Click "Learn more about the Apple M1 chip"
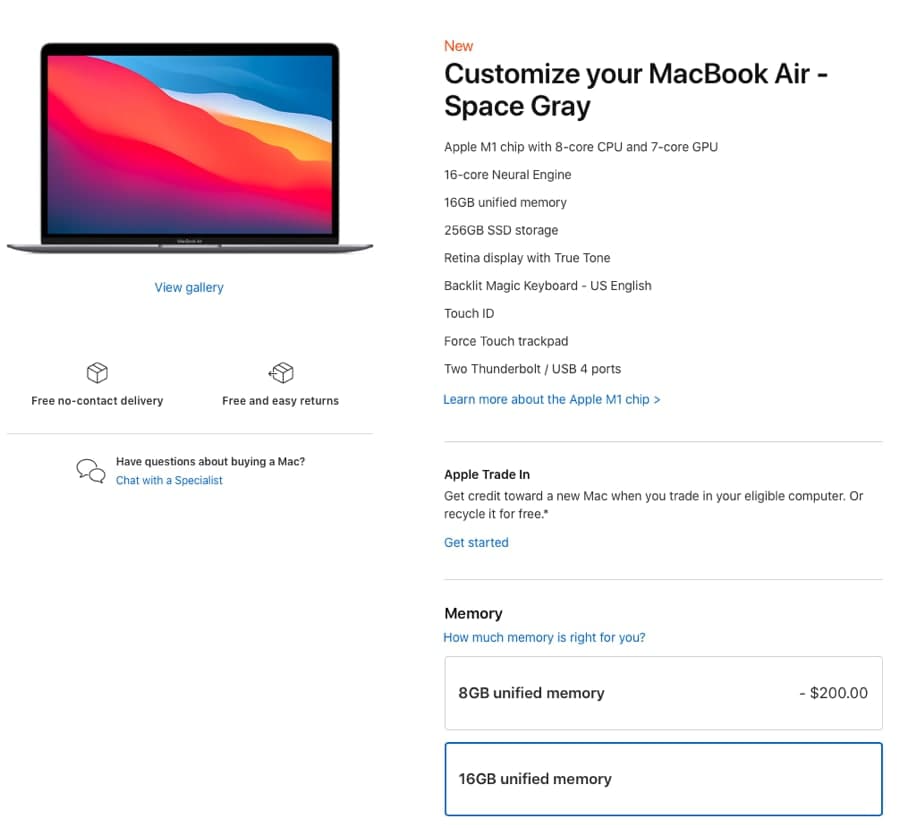Image resolution: width=900 pixels, height=828 pixels. 552,399
